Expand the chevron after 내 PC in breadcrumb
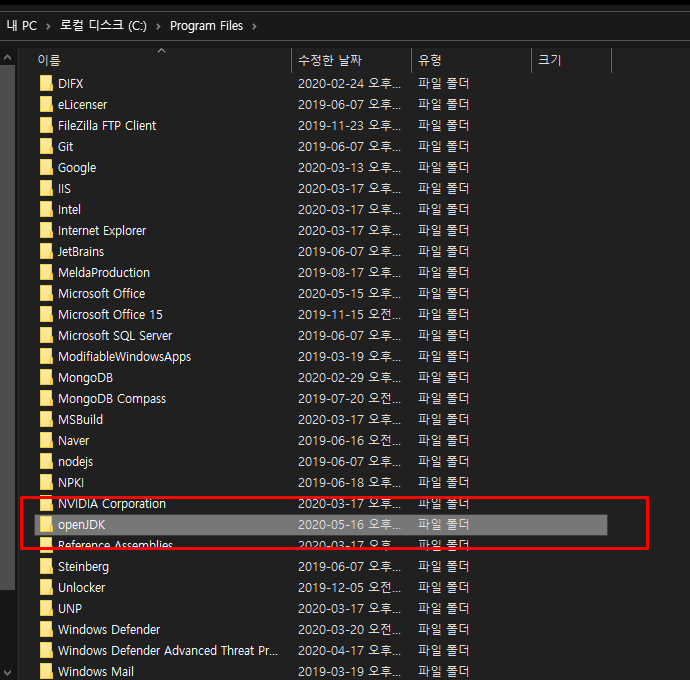Viewport: 690px width, 680px height. click(48, 26)
